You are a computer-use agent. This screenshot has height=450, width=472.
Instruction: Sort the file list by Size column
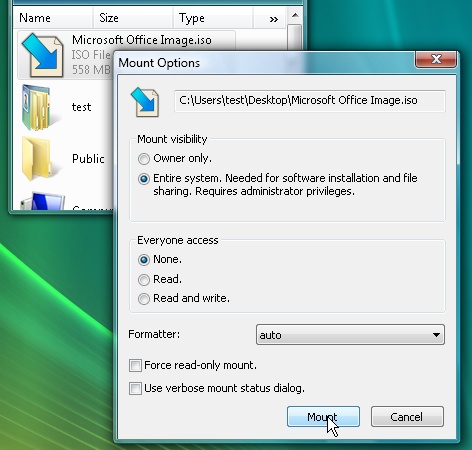[133, 18]
